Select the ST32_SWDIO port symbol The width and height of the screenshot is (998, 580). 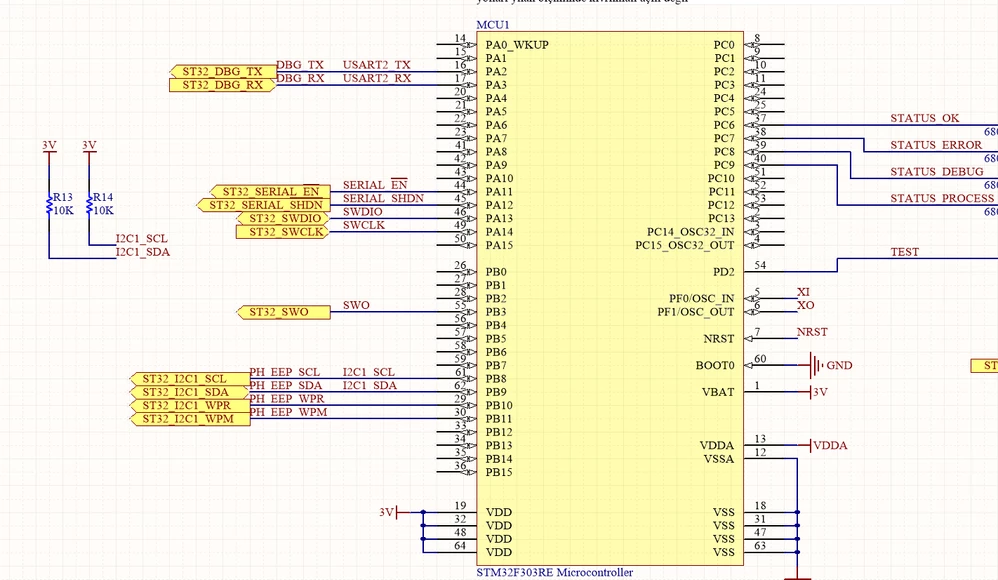coord(283,218)
